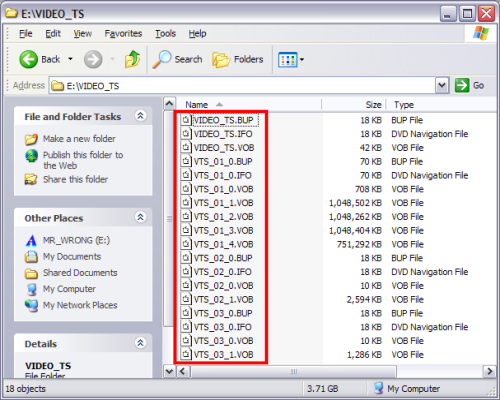Open the Favorites menu

click(123, 33)
